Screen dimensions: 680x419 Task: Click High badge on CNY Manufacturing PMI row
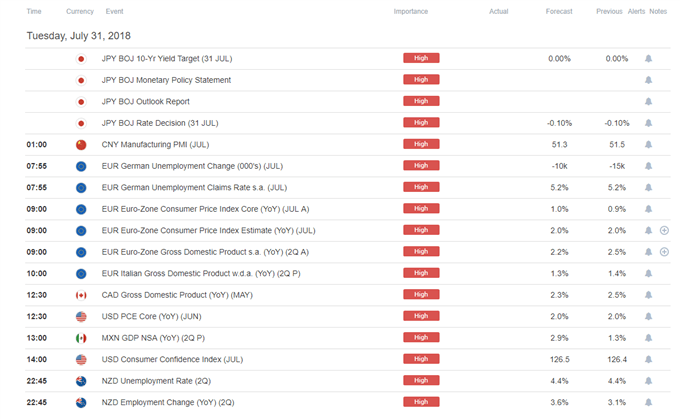421,144
